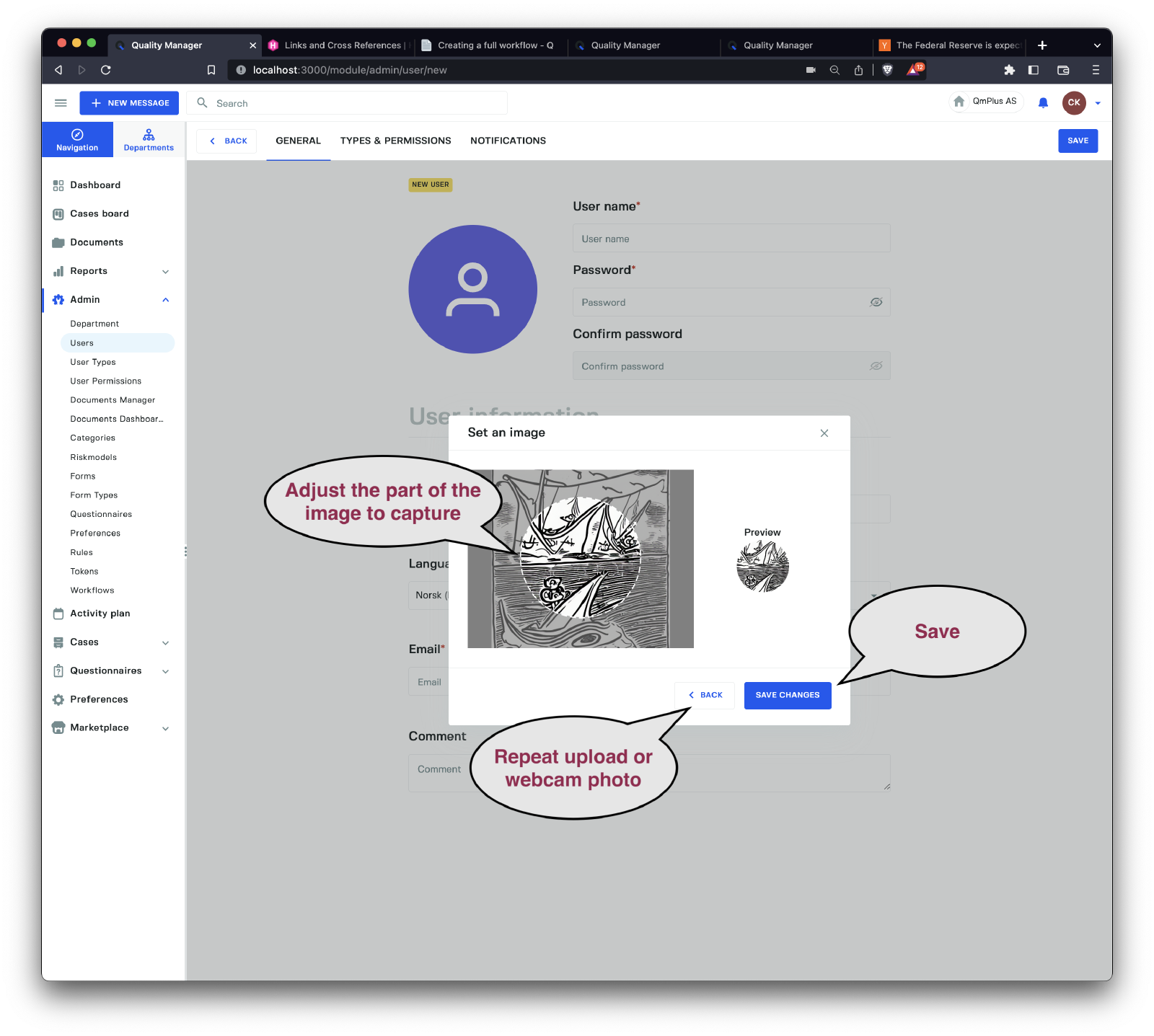The image size is (1154, 1036).
Task: Click the New Message button
Action: [129, 103]
